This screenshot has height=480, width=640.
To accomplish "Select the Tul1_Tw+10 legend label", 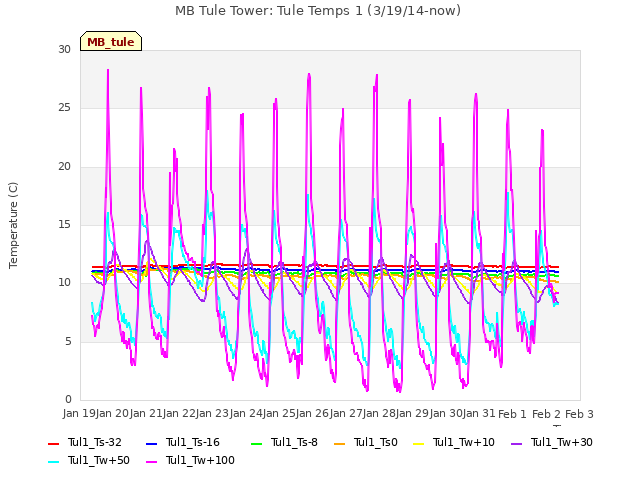I will pyautogui.click(x=464, y=442).
